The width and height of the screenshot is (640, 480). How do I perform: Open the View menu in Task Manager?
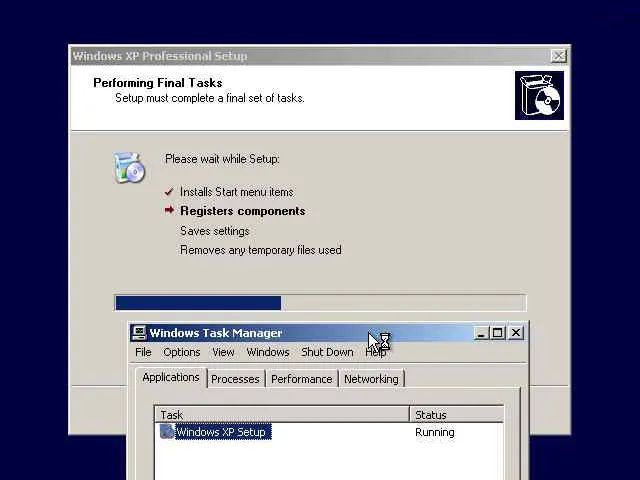223,352
